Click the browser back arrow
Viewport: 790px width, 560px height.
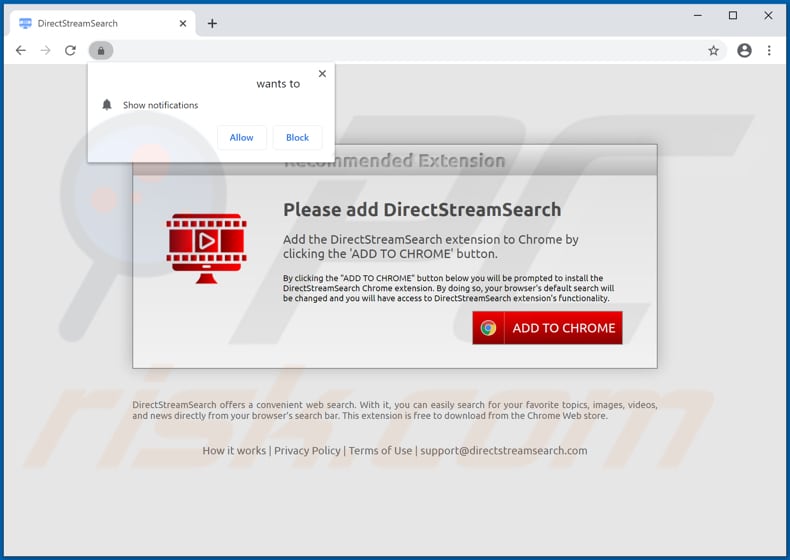[x=21, y=50]
